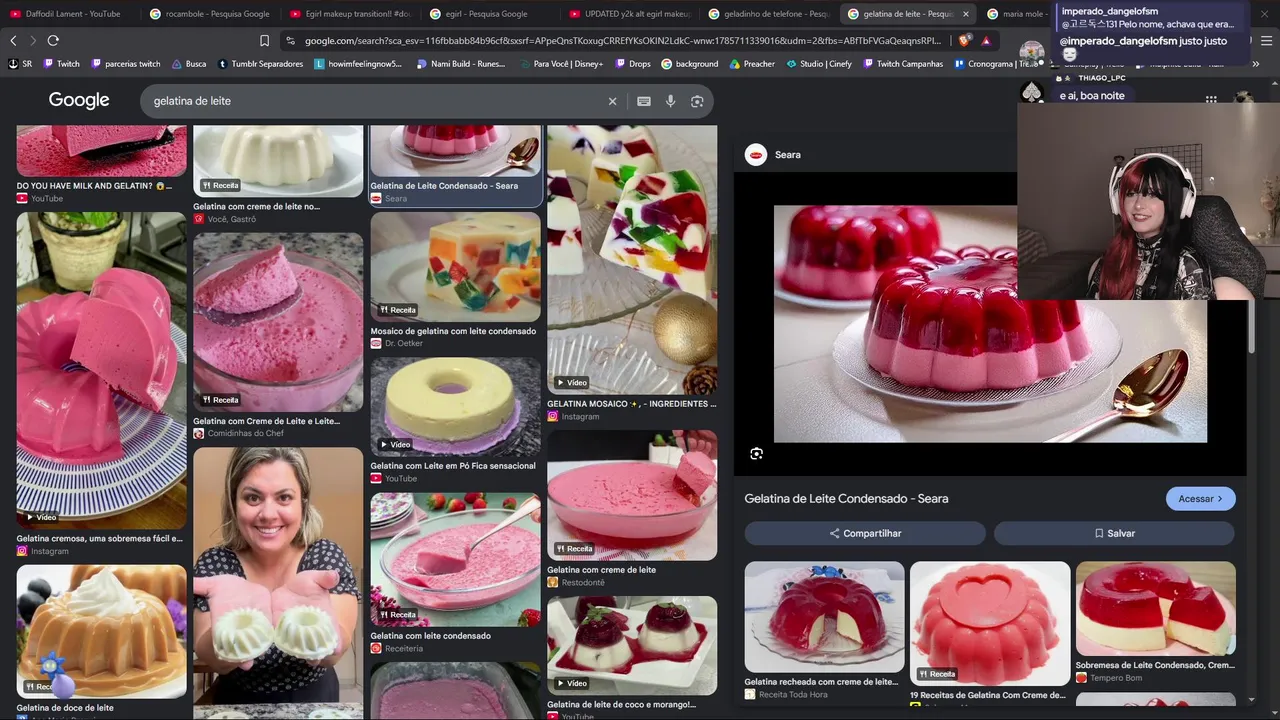Image resolution: width=1280 pixels, height=720 pixels.
Task: Open the Brave Shields lion icon
Action: 964,40
